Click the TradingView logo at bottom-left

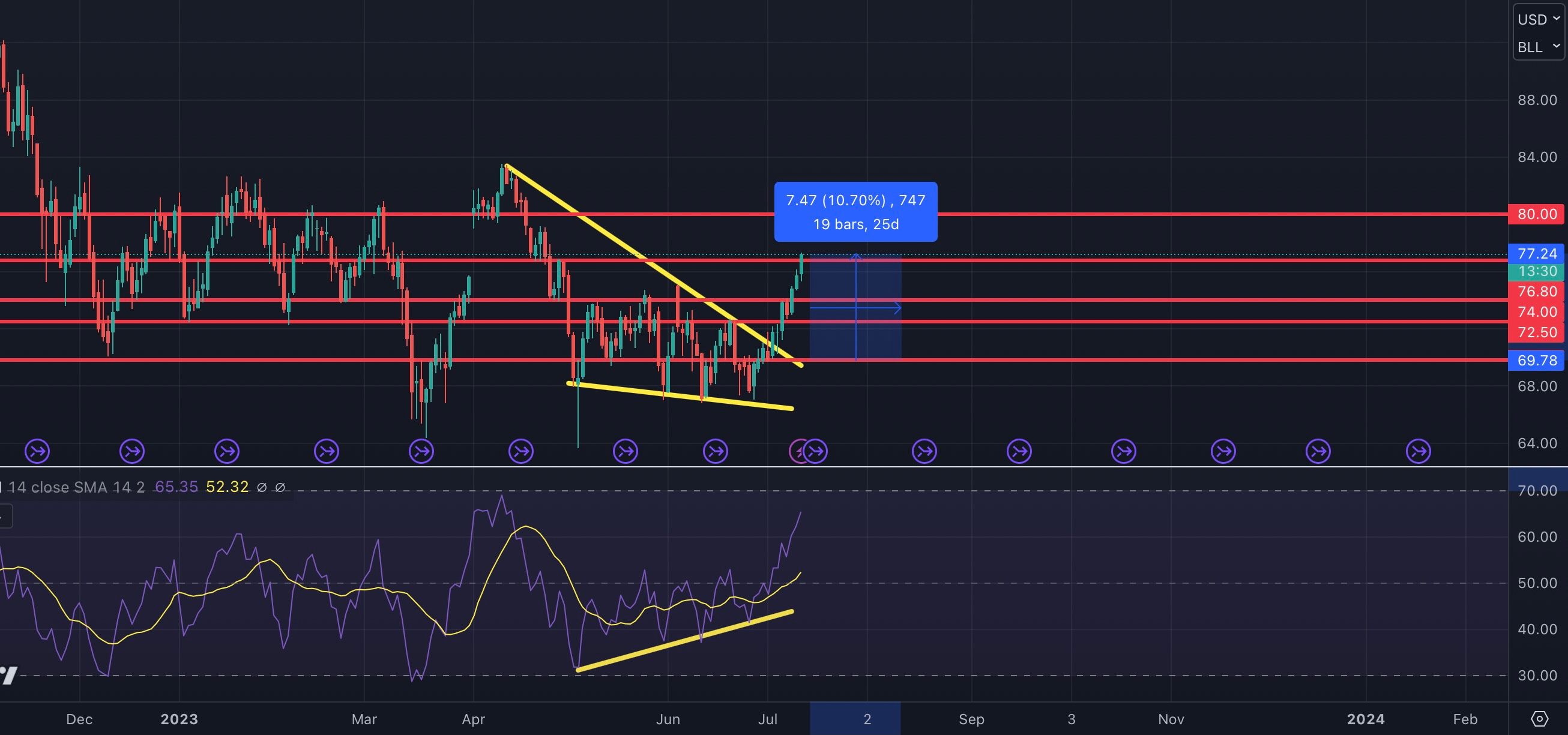coord(8,675)
